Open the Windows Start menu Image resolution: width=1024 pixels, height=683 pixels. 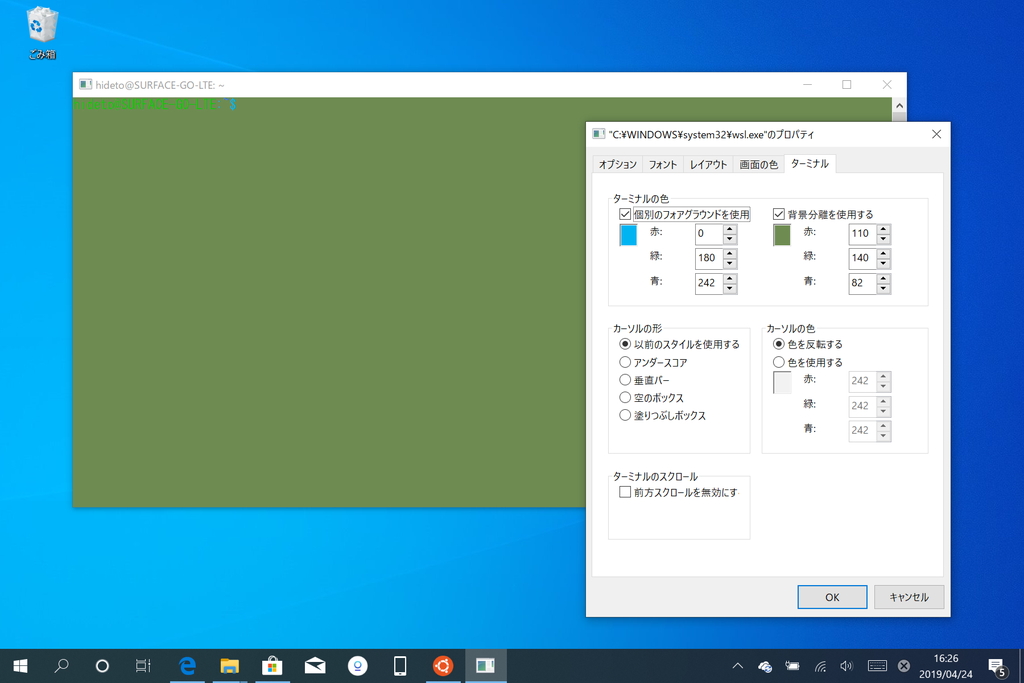(20, 665)
